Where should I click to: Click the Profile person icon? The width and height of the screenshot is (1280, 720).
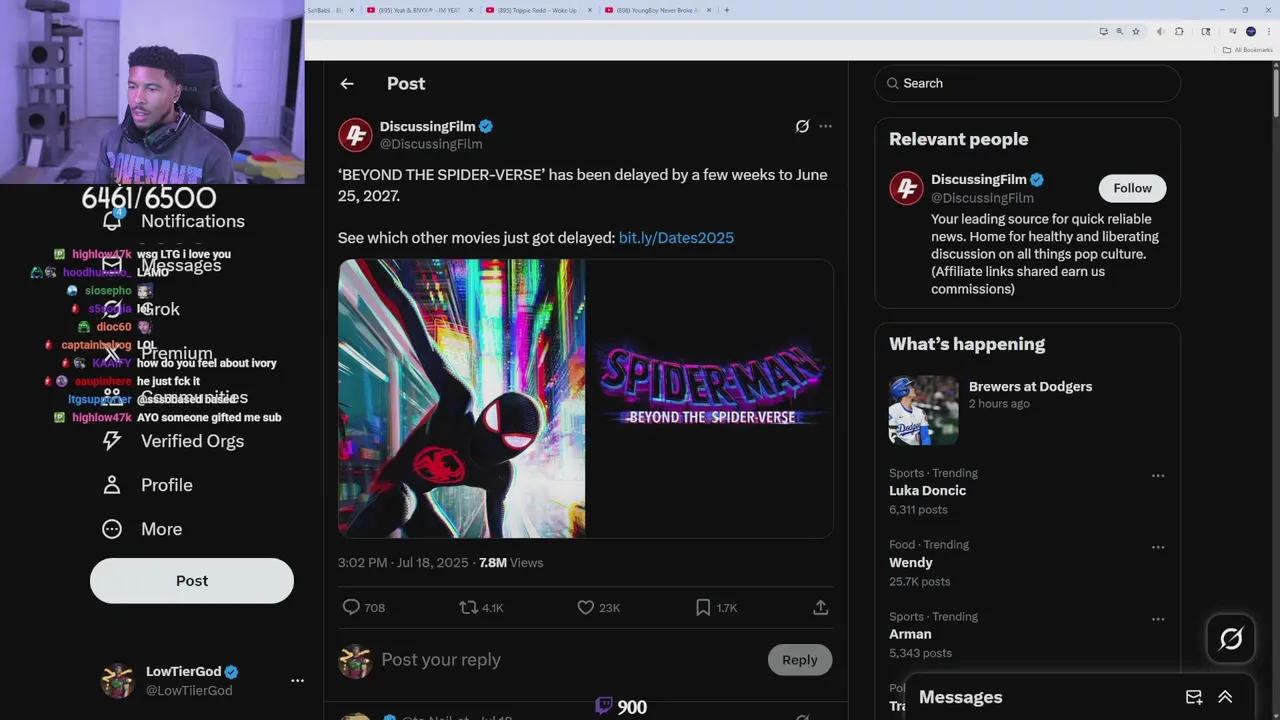coord(112,485)
